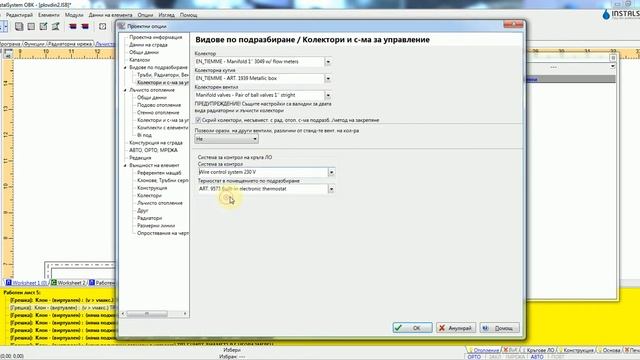The image size is (640, 360).
Task: Click the grey square icon beside the save icon
Action: click(31, 27)
